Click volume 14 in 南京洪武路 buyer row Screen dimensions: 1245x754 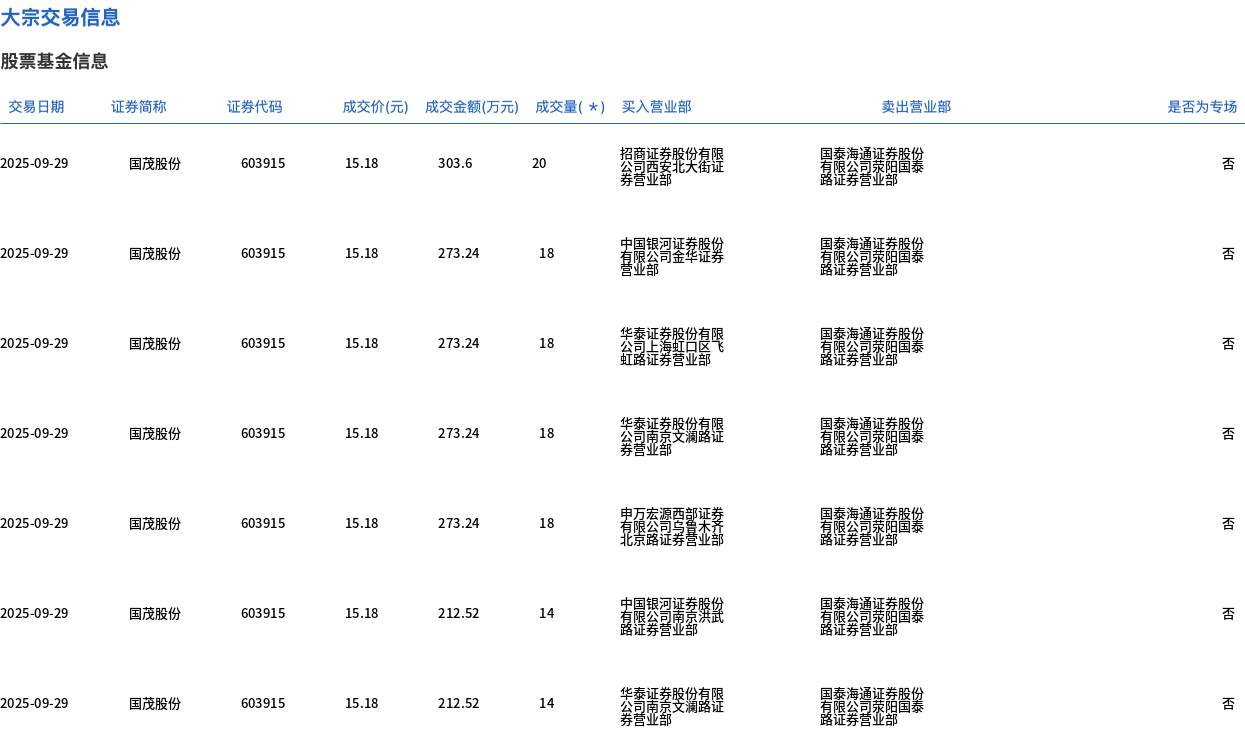tap(546, 613)
